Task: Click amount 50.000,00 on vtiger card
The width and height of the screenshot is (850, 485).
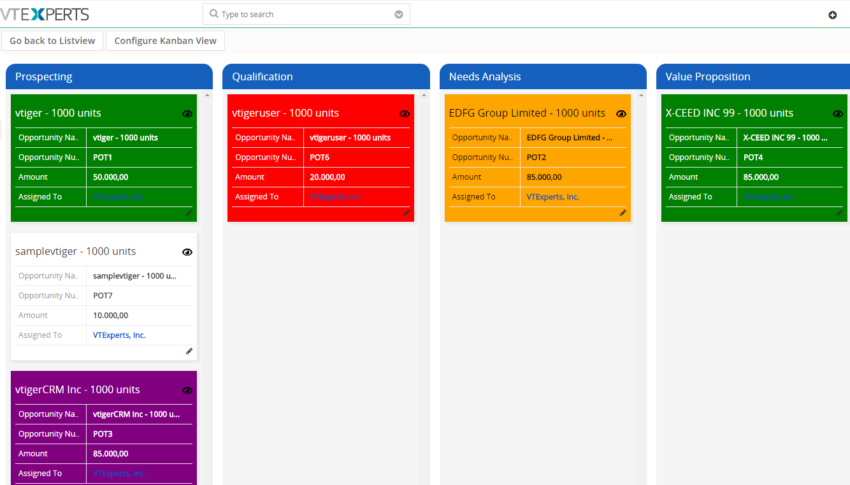Action: 111,177
